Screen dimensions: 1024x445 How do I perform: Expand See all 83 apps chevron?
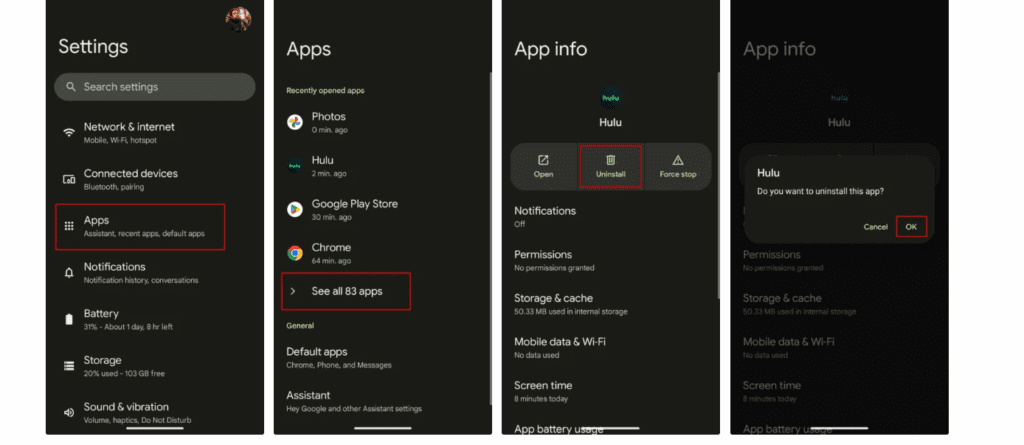pyautogui.click(x=293, y=291)
